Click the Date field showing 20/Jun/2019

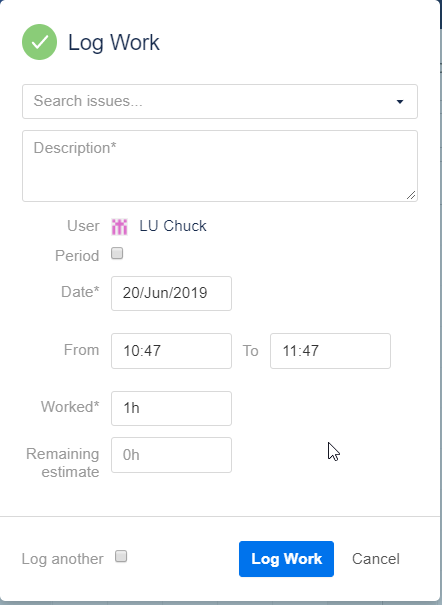pos(171,293)
